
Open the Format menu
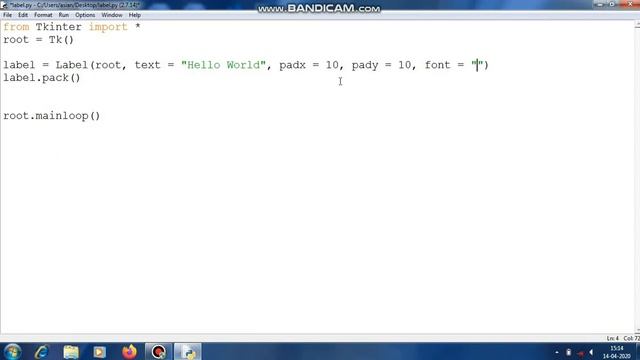pos(43,15)
